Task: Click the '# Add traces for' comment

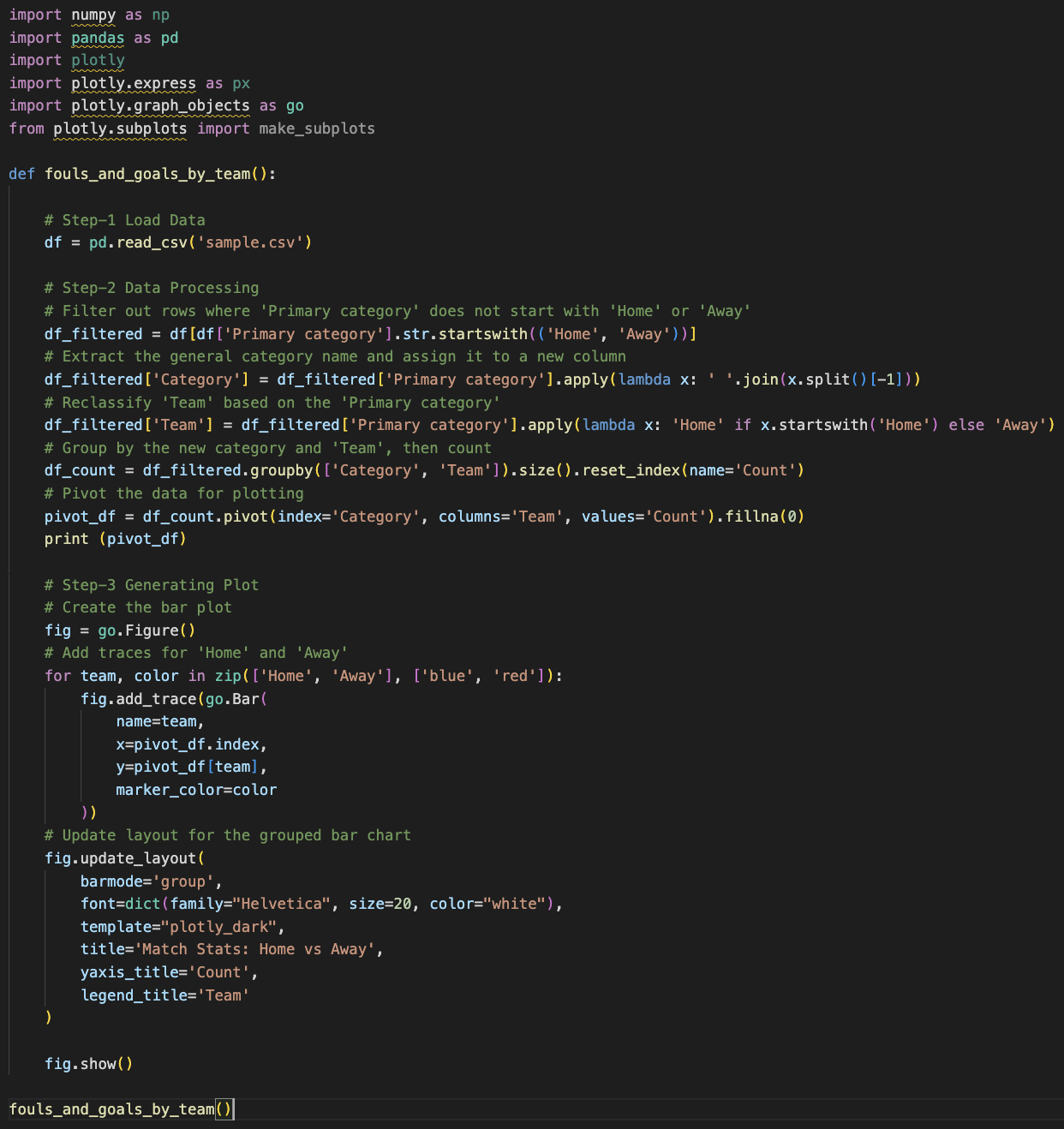Action: click(196, 653)
